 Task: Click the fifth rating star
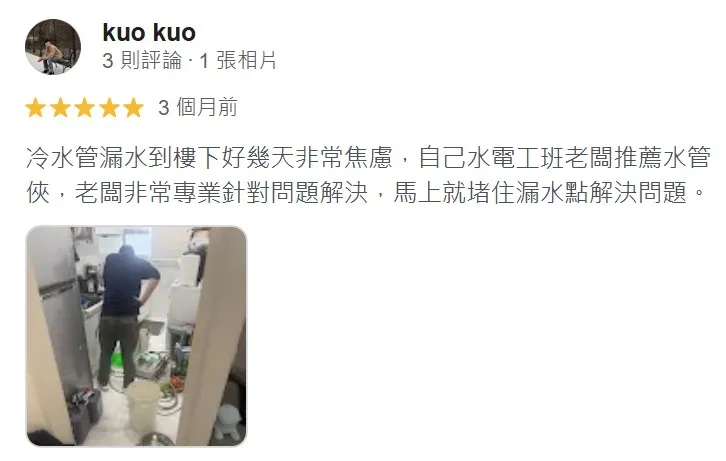pyautogui.click(x=134, y=108)
